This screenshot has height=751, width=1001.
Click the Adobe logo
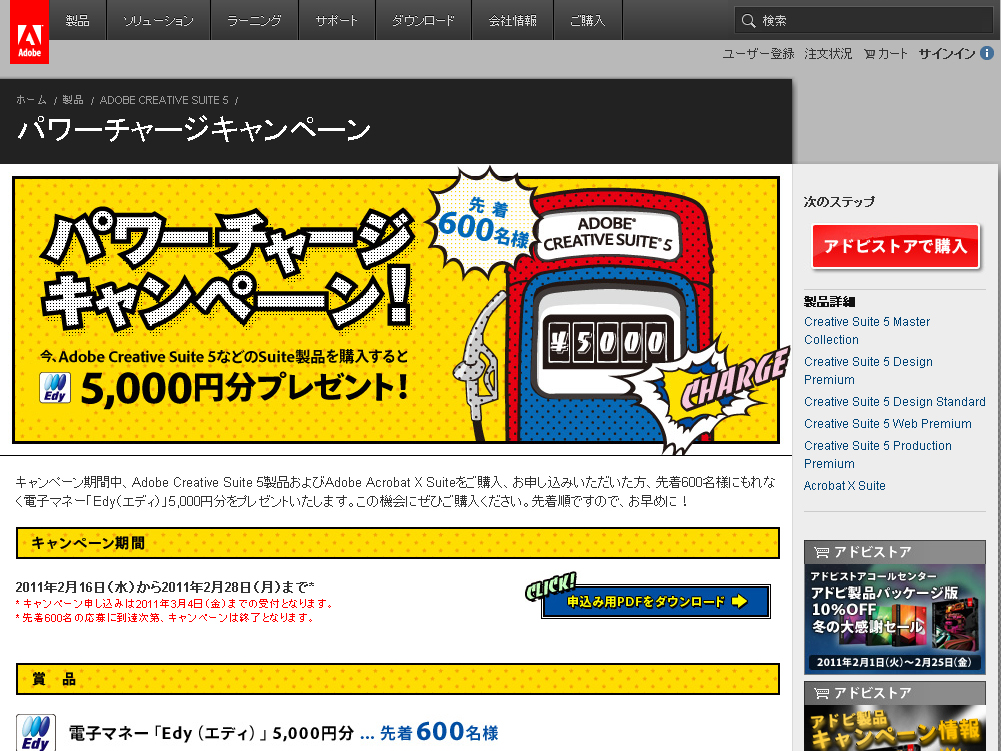click(x=29, y=32)
